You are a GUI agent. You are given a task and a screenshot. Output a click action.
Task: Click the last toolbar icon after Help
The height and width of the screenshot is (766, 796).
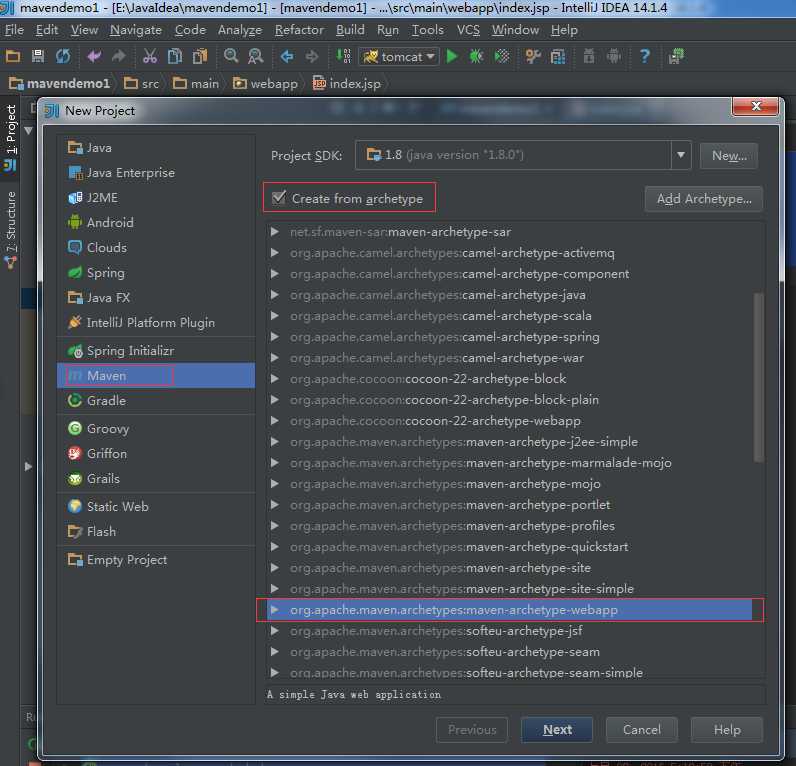point(676,56)
